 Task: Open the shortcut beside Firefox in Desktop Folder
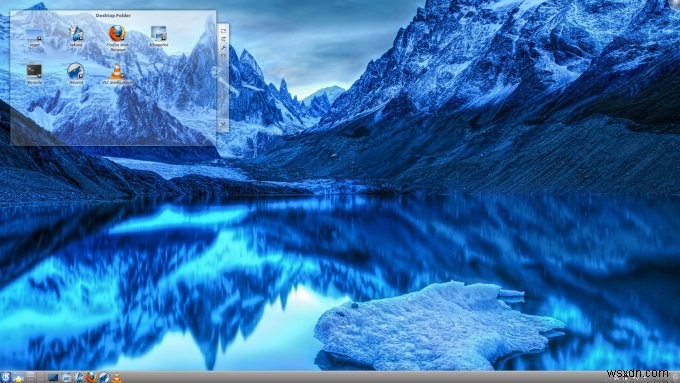76,35
